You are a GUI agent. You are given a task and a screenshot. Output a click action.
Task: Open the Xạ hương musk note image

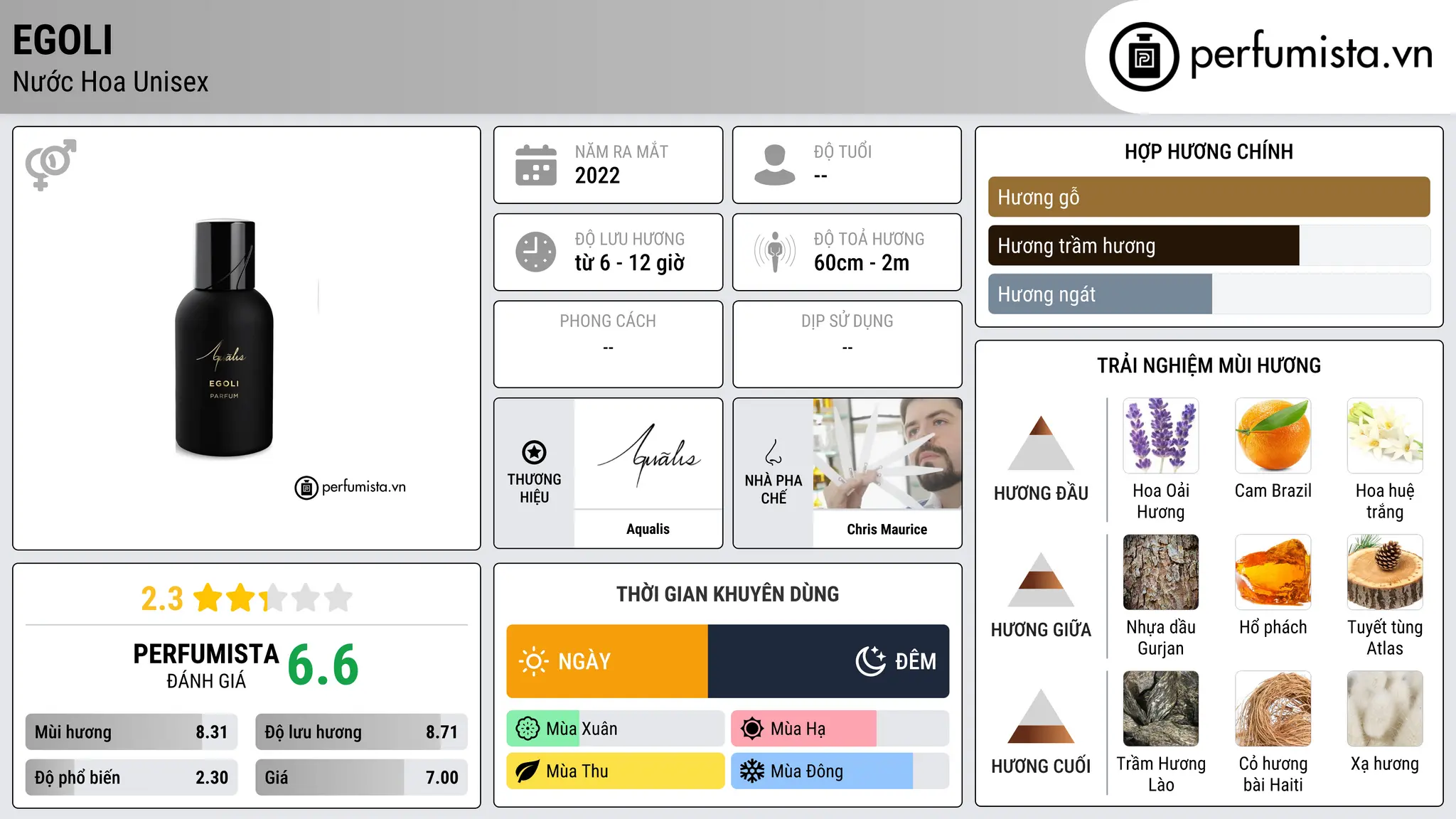[1385, 709]
